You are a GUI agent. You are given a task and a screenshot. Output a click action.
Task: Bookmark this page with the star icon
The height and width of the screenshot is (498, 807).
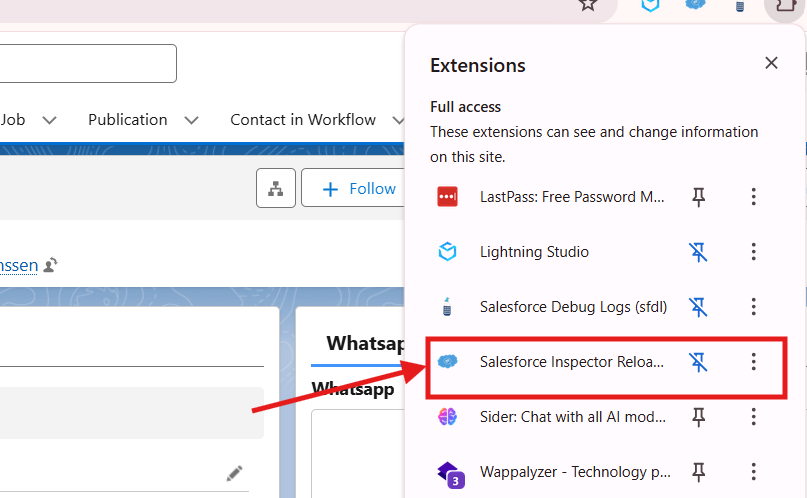click(x=588, y=5)
